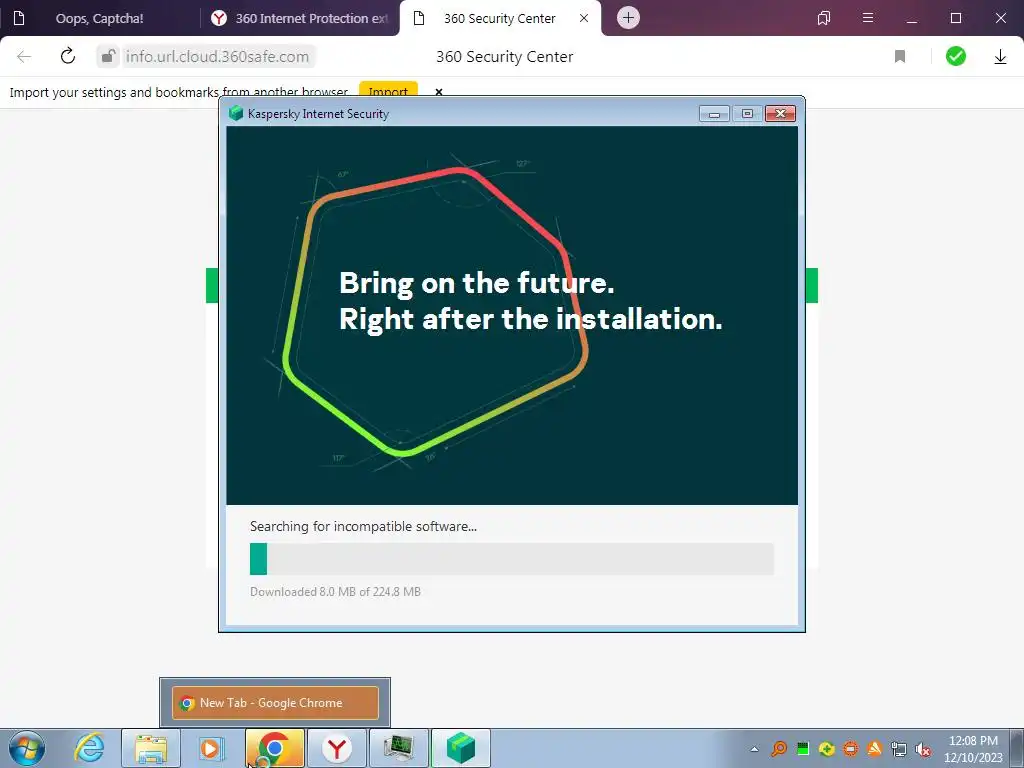
Task: Go back using the browser back arrow
Action: (24, 57)
